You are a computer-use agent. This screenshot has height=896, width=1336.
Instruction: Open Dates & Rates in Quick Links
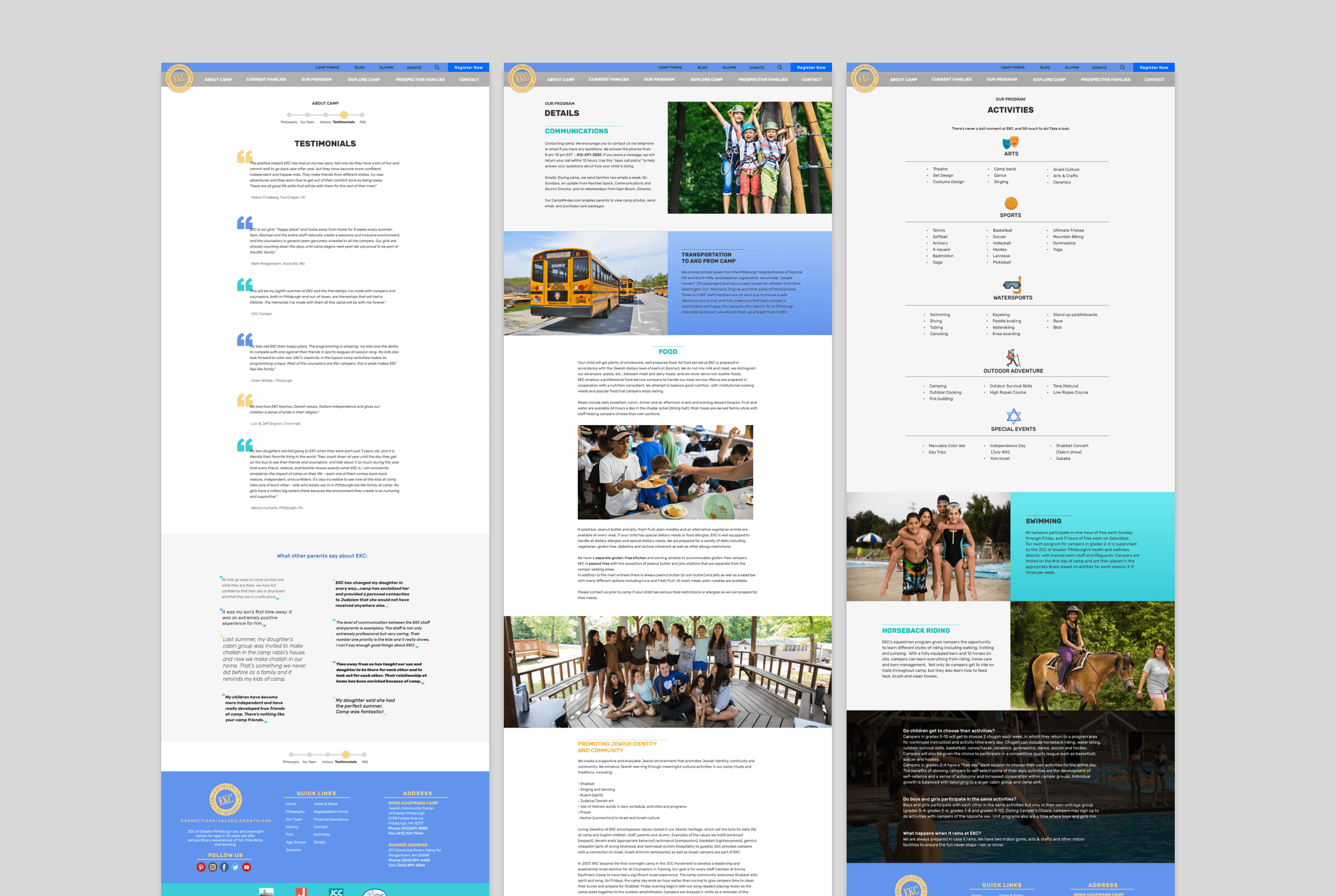[x=325, y=804]
